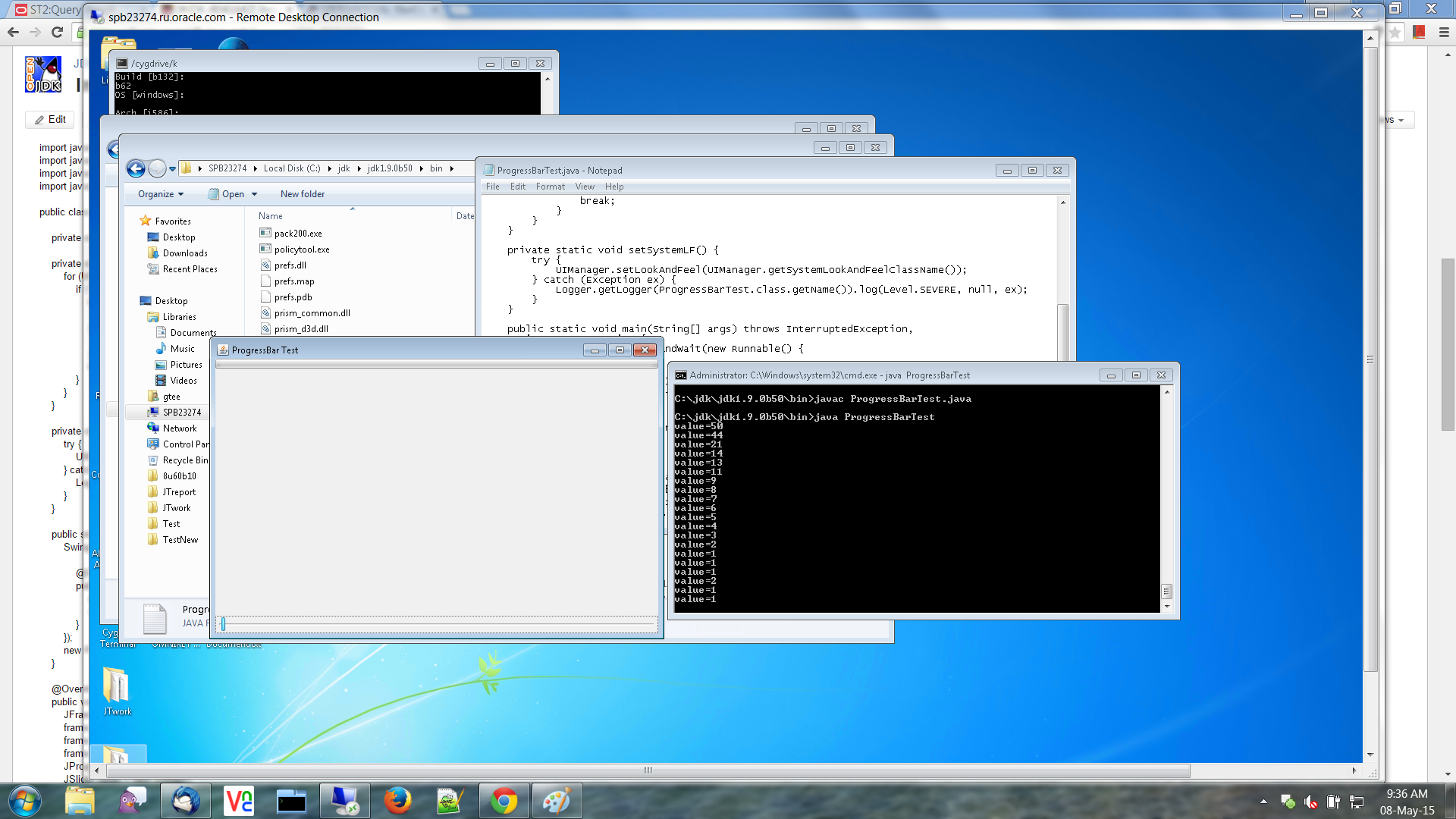
Task: Show hidden system tray icons
Action: (x=1263, y=801)
